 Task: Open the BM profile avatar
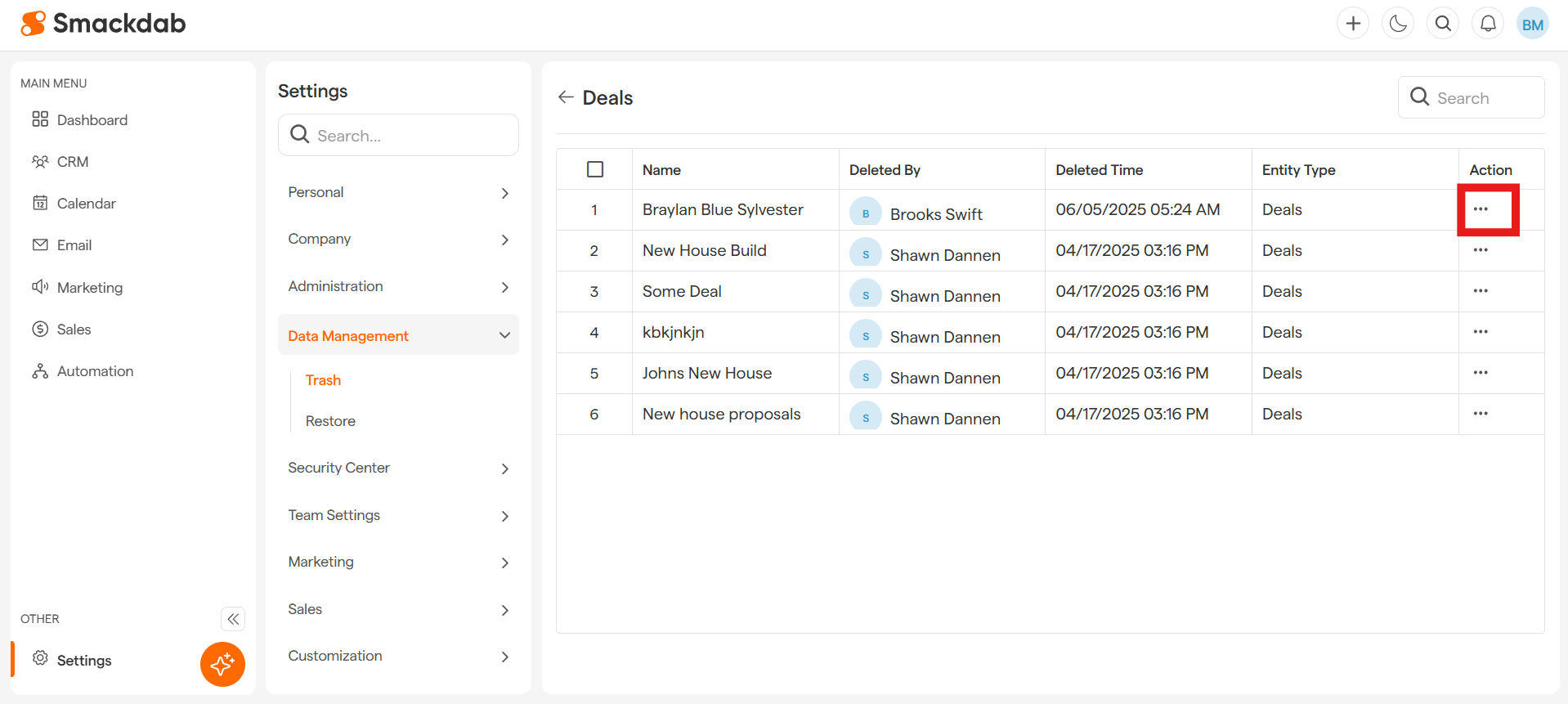(1532, 24)
